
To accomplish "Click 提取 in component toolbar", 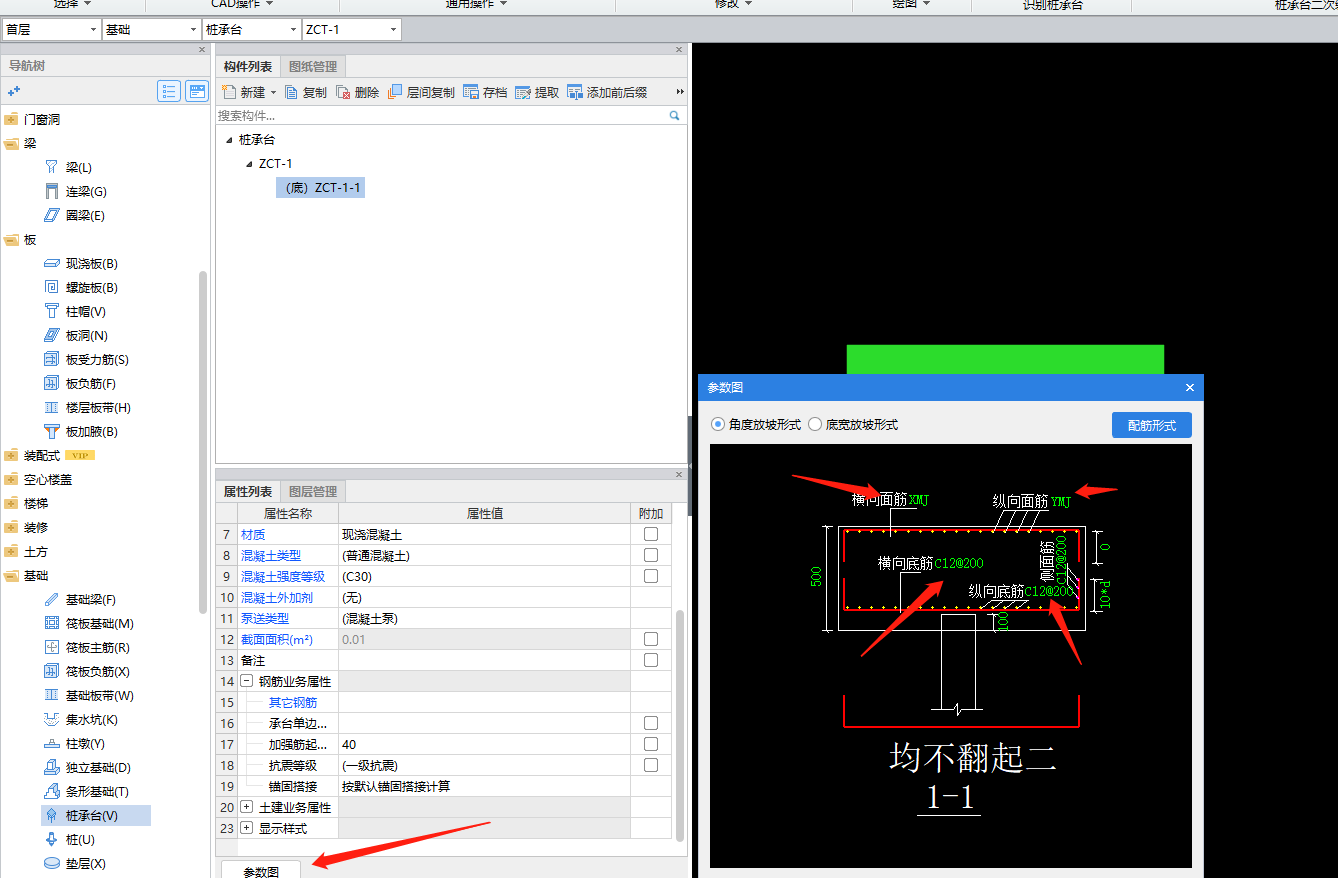I will 538,92.
